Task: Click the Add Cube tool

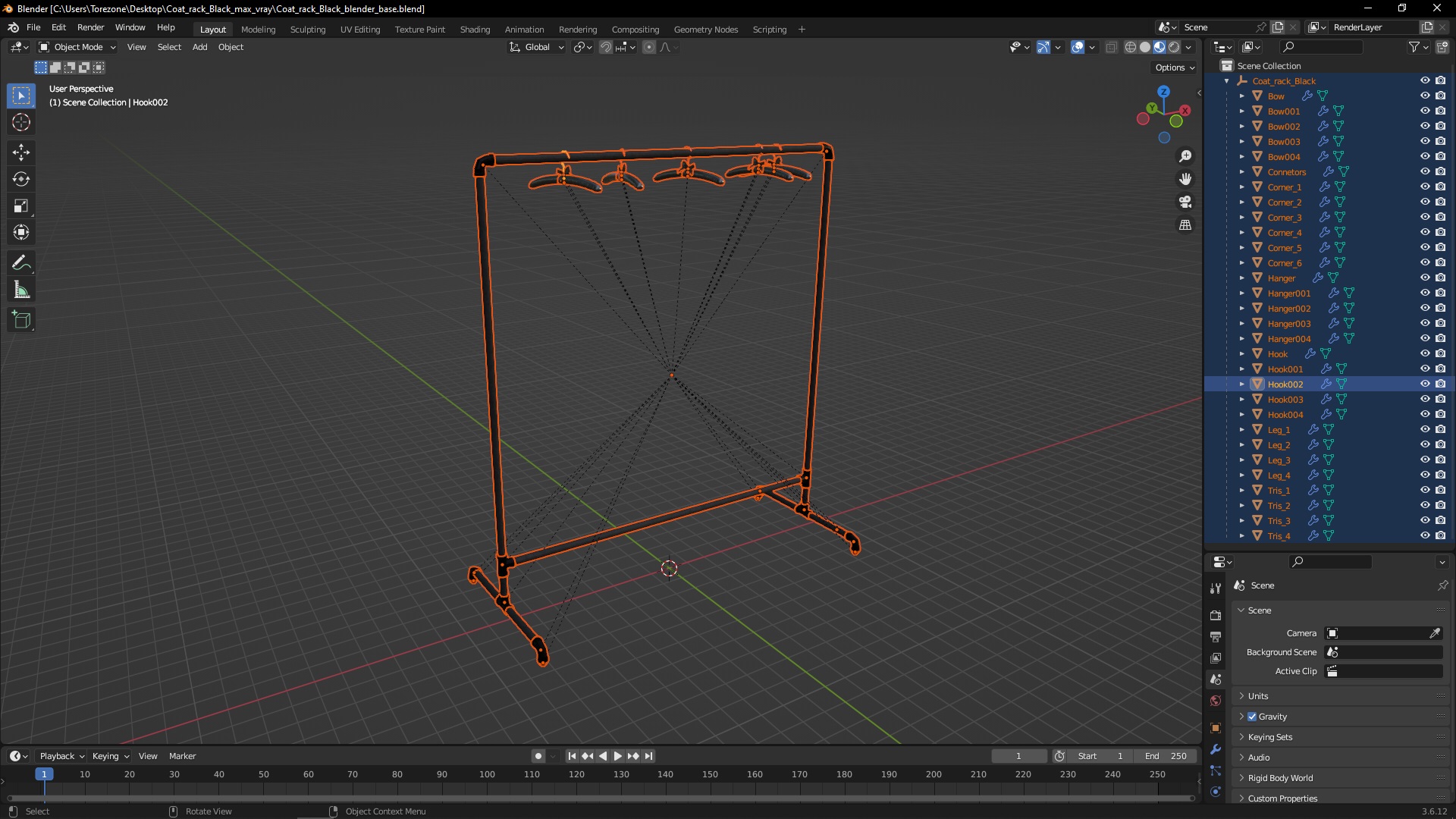Action: coord(21,320)
